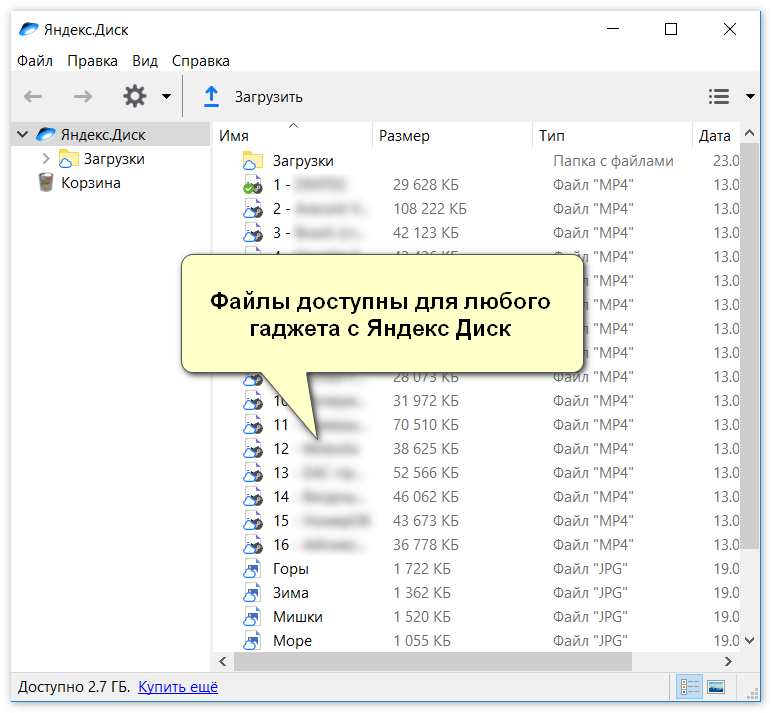Select the Корзина trash icon in sidebar

pos(46,183)
